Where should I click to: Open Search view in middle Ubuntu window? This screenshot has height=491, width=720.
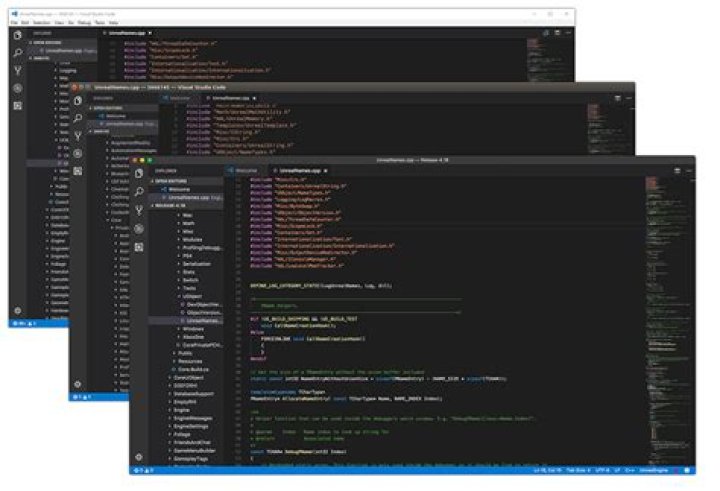[78, 118]
